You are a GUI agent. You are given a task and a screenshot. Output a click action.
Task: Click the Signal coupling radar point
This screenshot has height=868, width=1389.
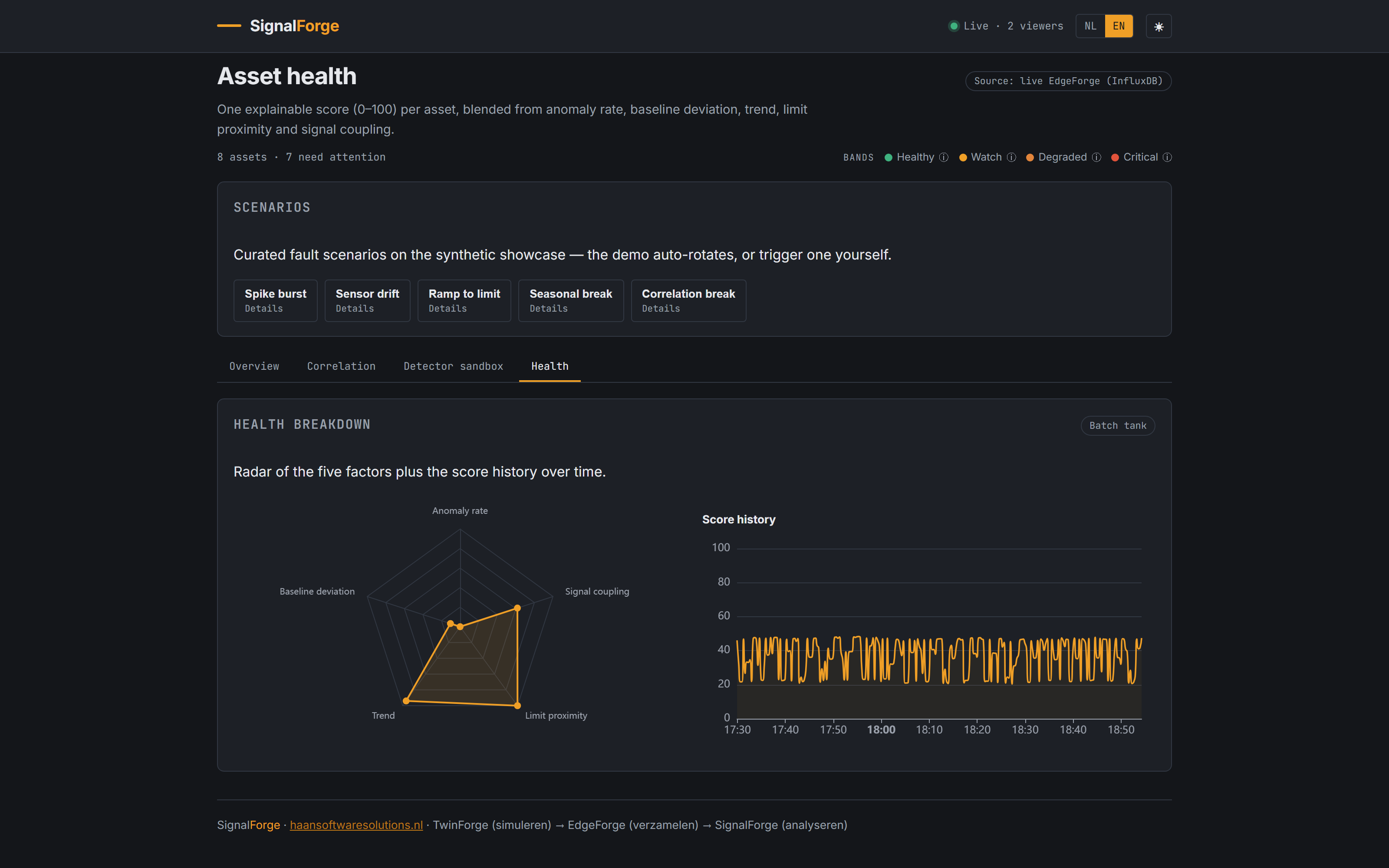[x=517, y=608]
